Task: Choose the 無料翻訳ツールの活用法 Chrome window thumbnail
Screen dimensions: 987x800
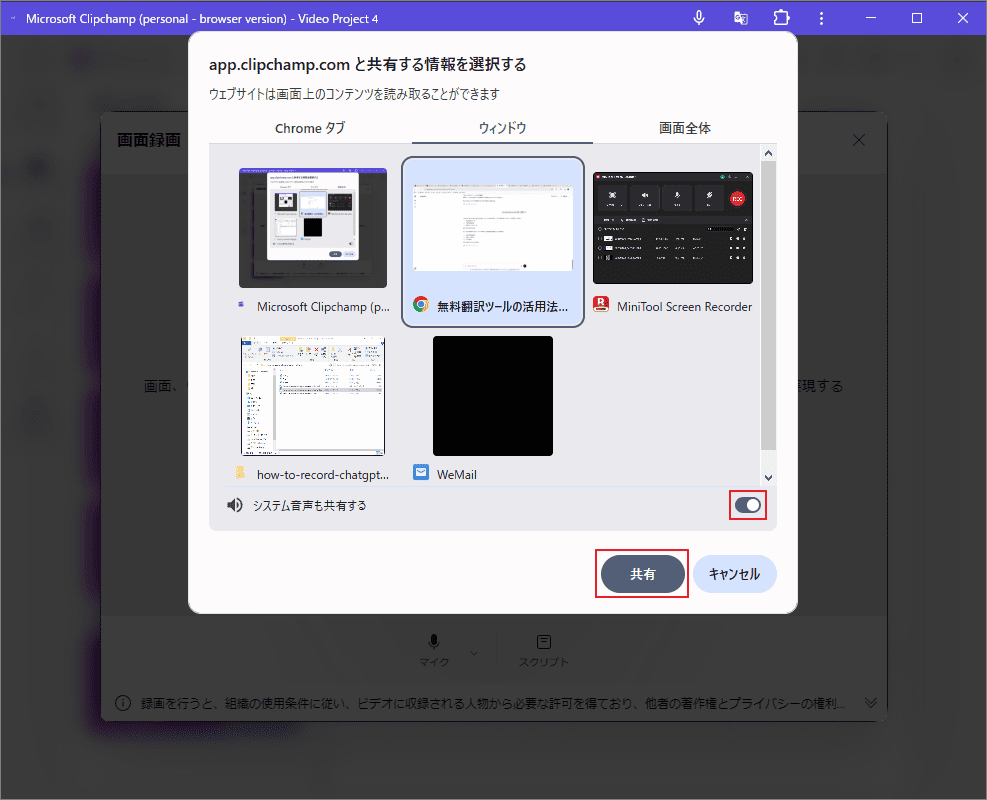Action: click(493, 228)
